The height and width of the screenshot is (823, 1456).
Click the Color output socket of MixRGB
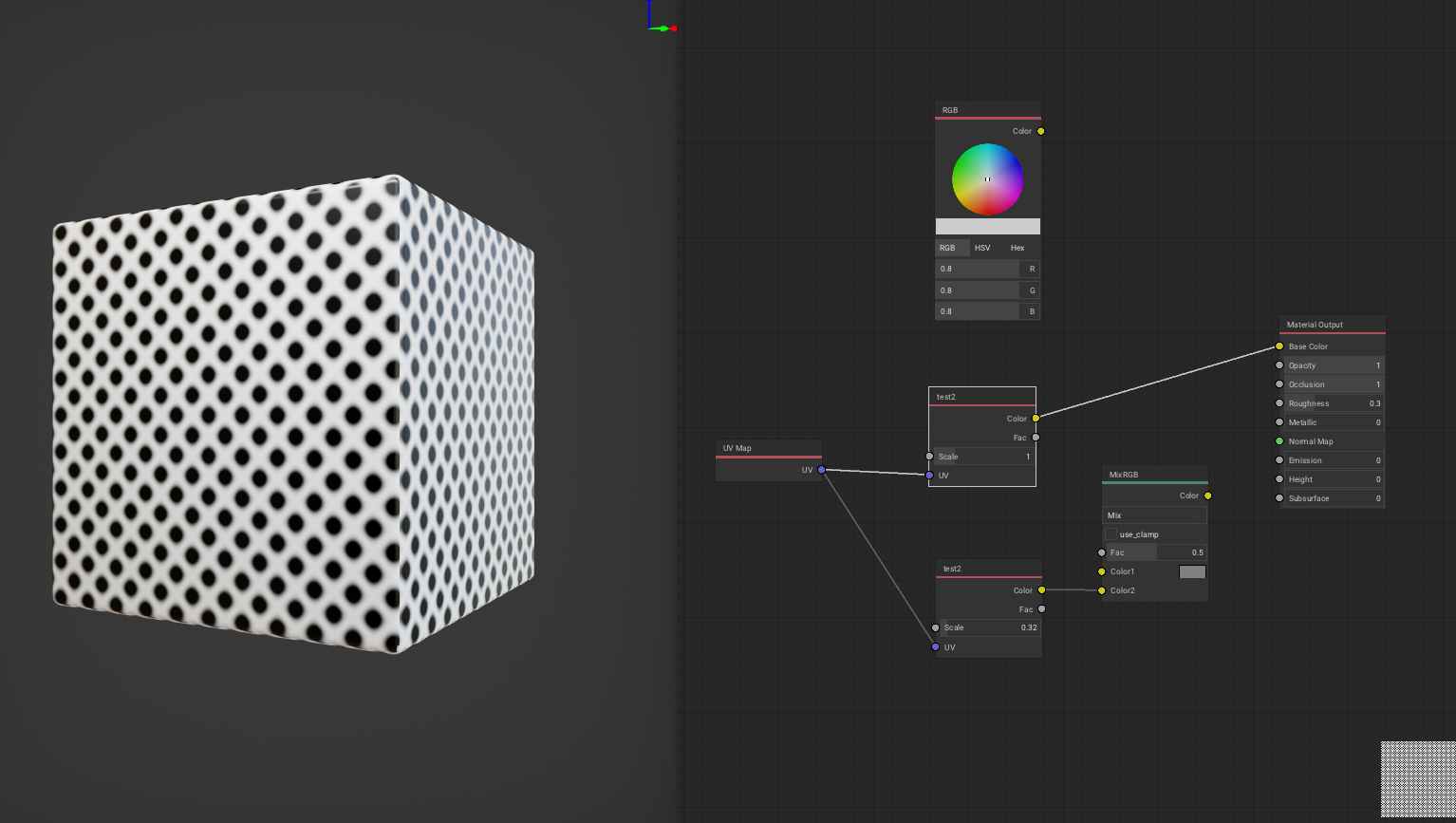(1207, 496)
